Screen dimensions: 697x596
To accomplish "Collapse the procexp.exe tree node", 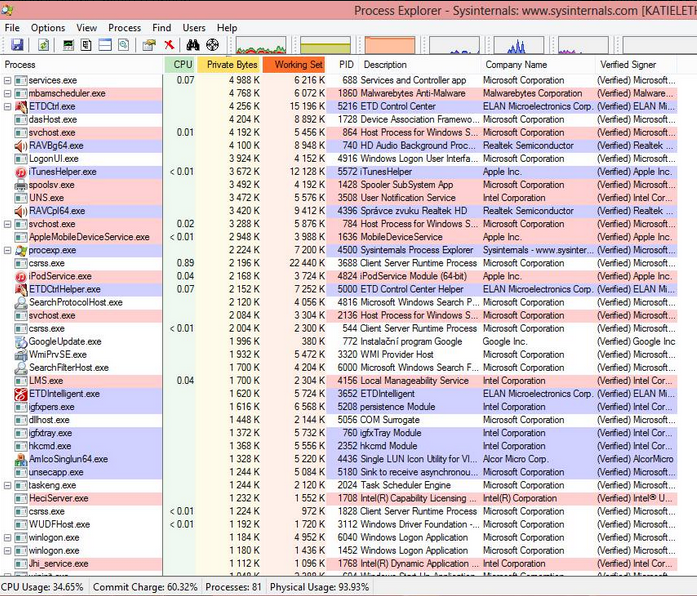I will 8,250.
